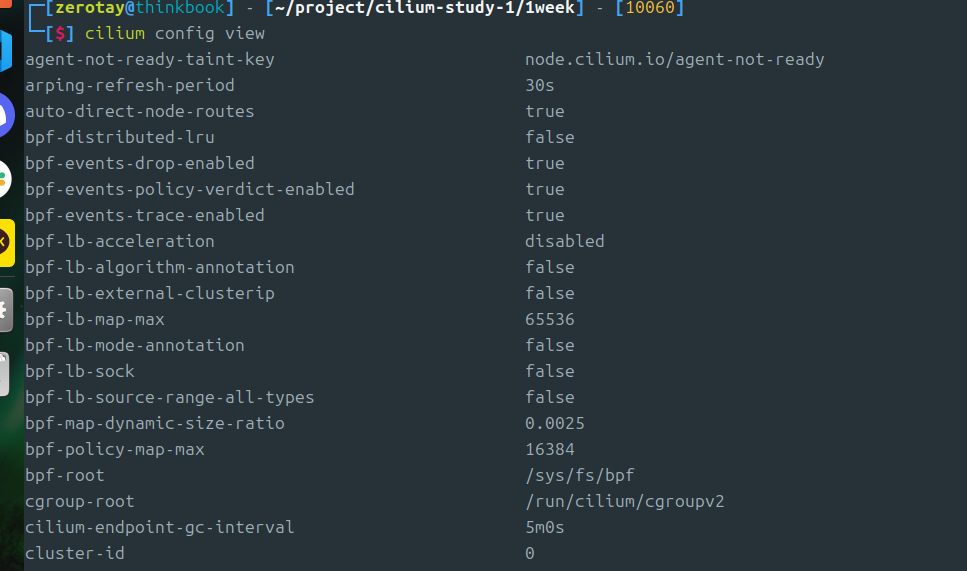This screenshot has width=967, height=571.
Task: Click the 10060 counter in the prompt
Action: [650, 8]
